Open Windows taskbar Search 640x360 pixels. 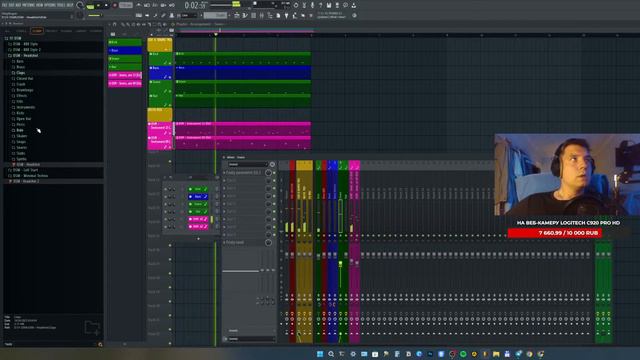point(331,354)
